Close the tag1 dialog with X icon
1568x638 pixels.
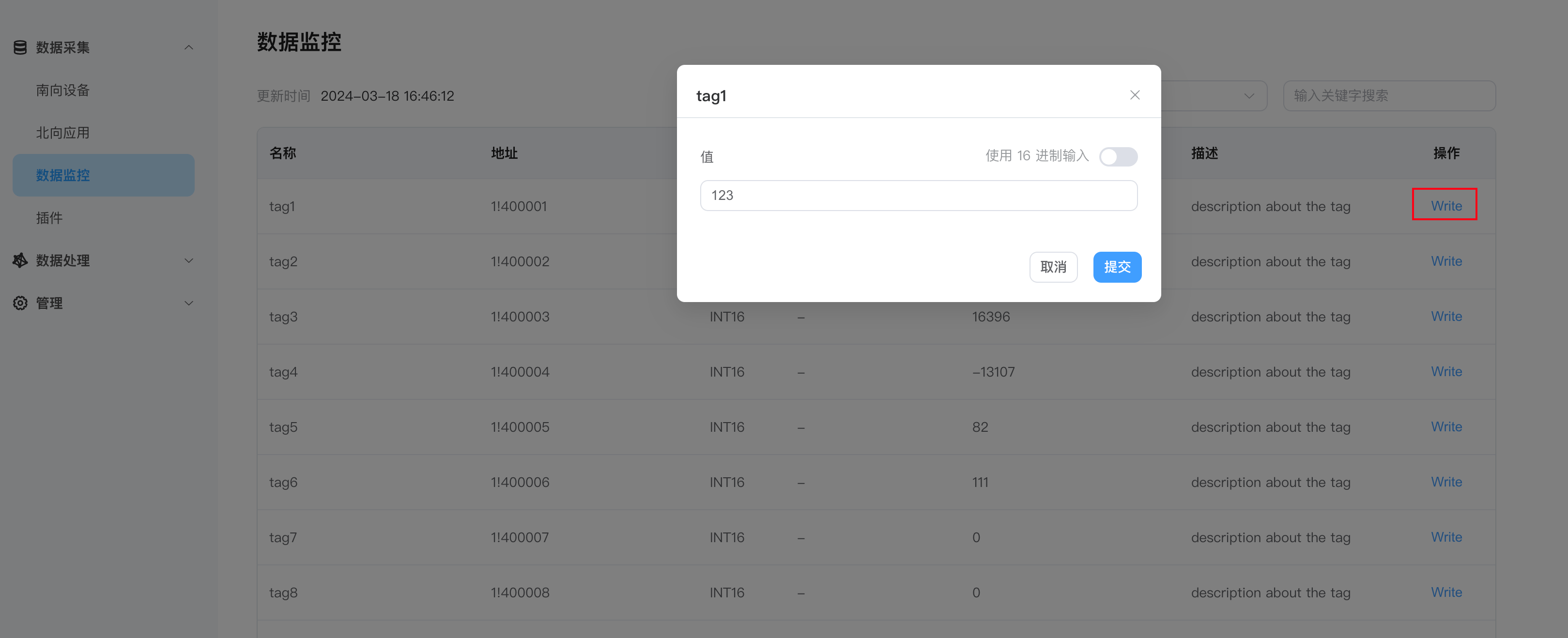1135,95
